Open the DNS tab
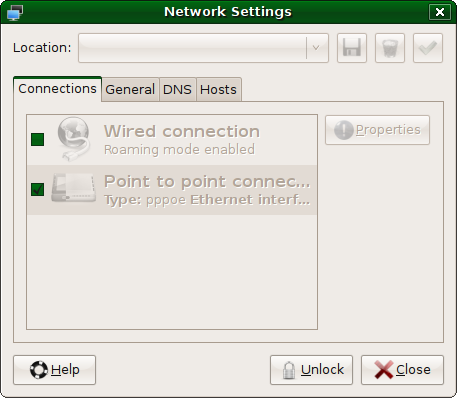Viewport: 457px width, 398px height. (177, 89)
